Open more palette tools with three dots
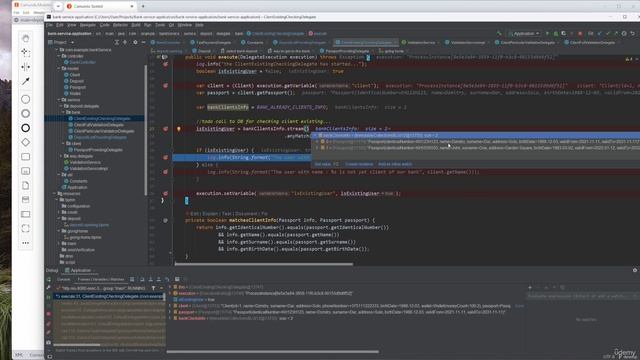 pyautogui.click(x=26, y=243)
